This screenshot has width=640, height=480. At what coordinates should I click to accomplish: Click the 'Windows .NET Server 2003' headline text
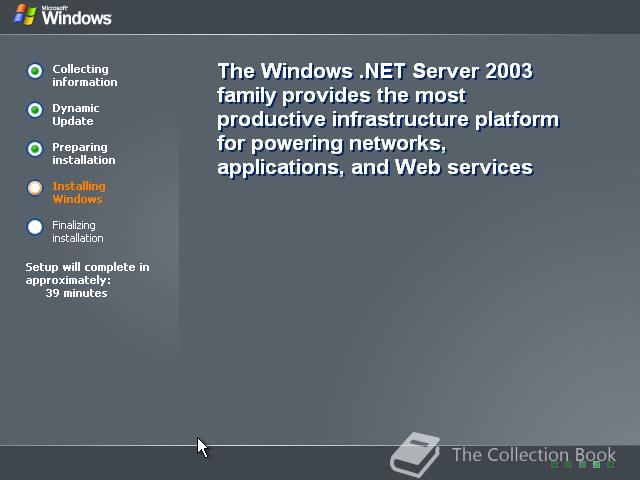396,71
